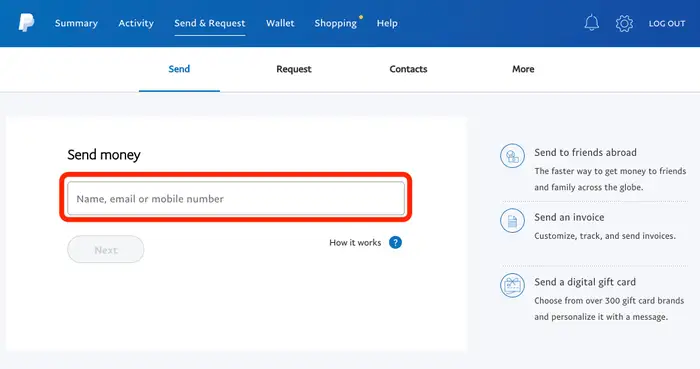Click the gift card icon
This screenshot has width=700, height=369.
pyautogui.click(x=512, y=285)
